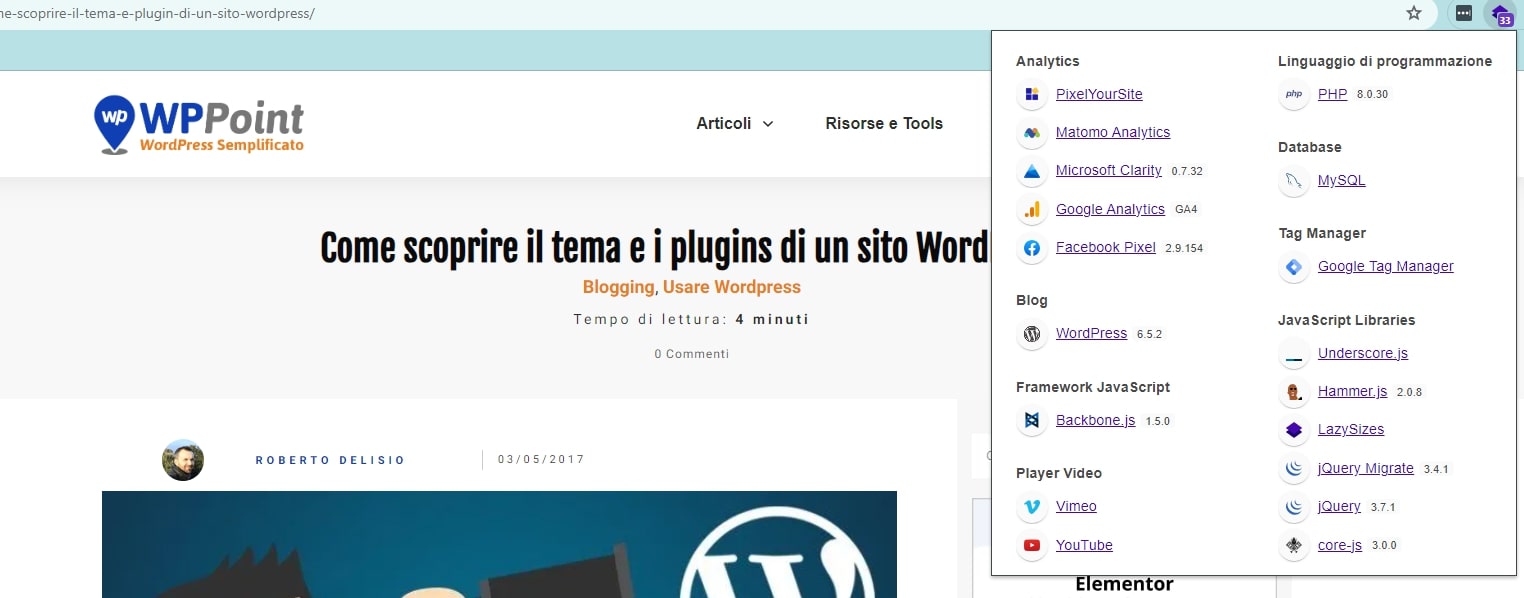
Task: Click the YouTube logo icon
Action: (x=1032, y=546)
